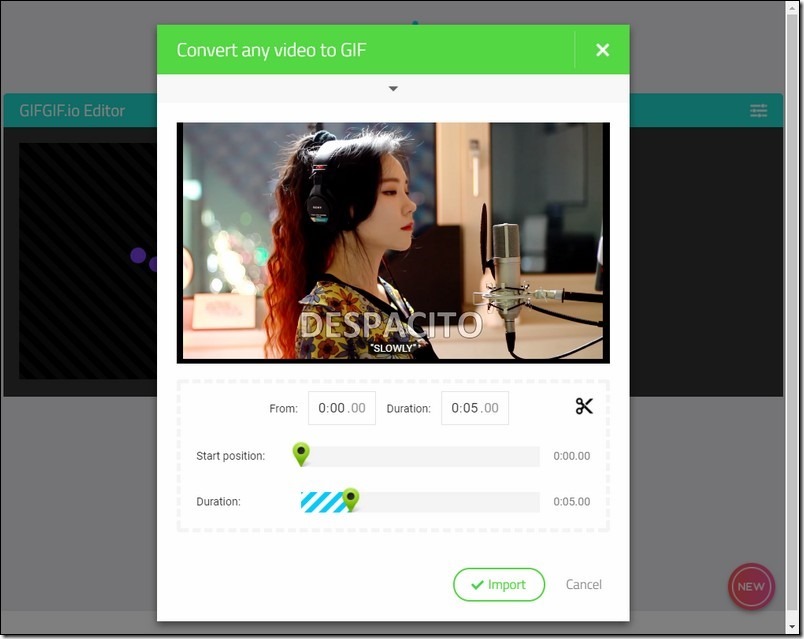The width and height of the screenshot is (804, 639).
Task: Click the Start position label
Action: coord(231,456)
